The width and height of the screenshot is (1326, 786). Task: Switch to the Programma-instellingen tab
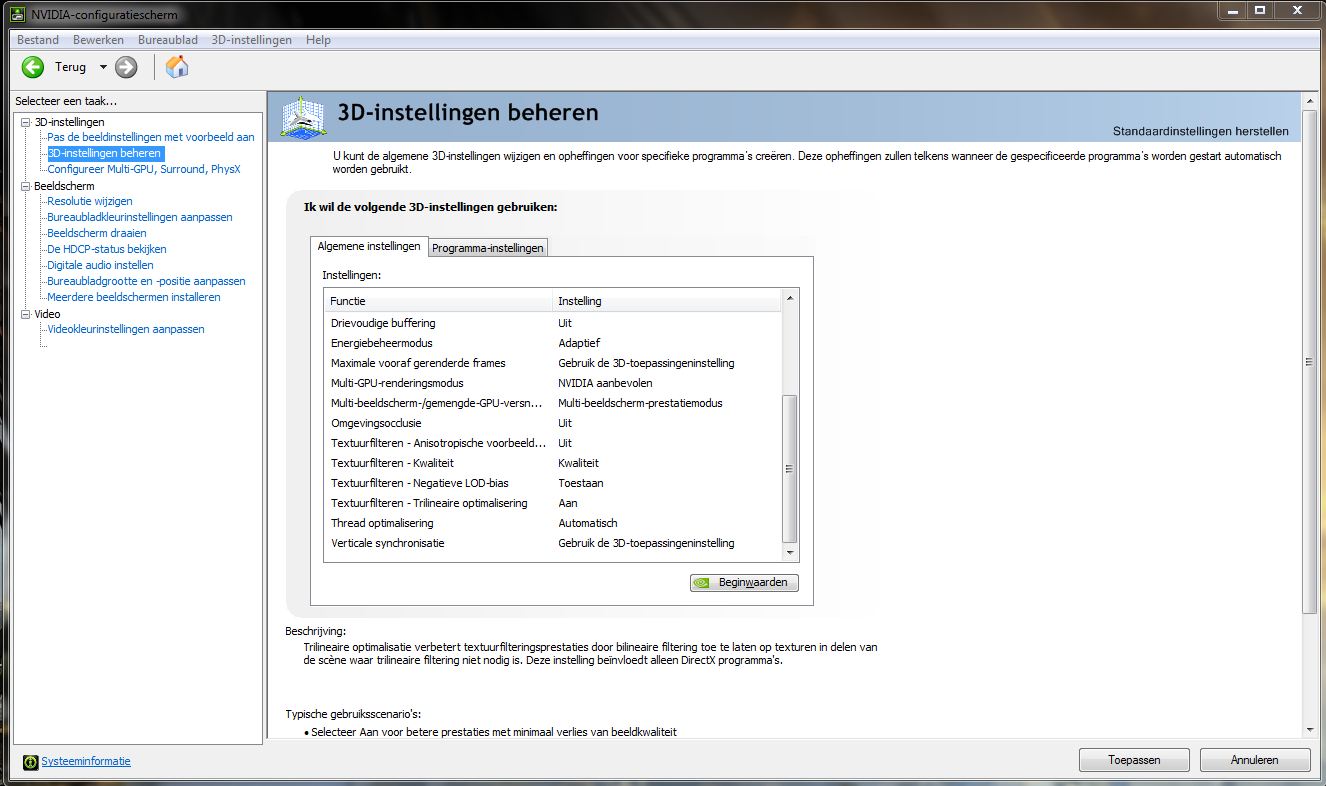pos(488,248)
